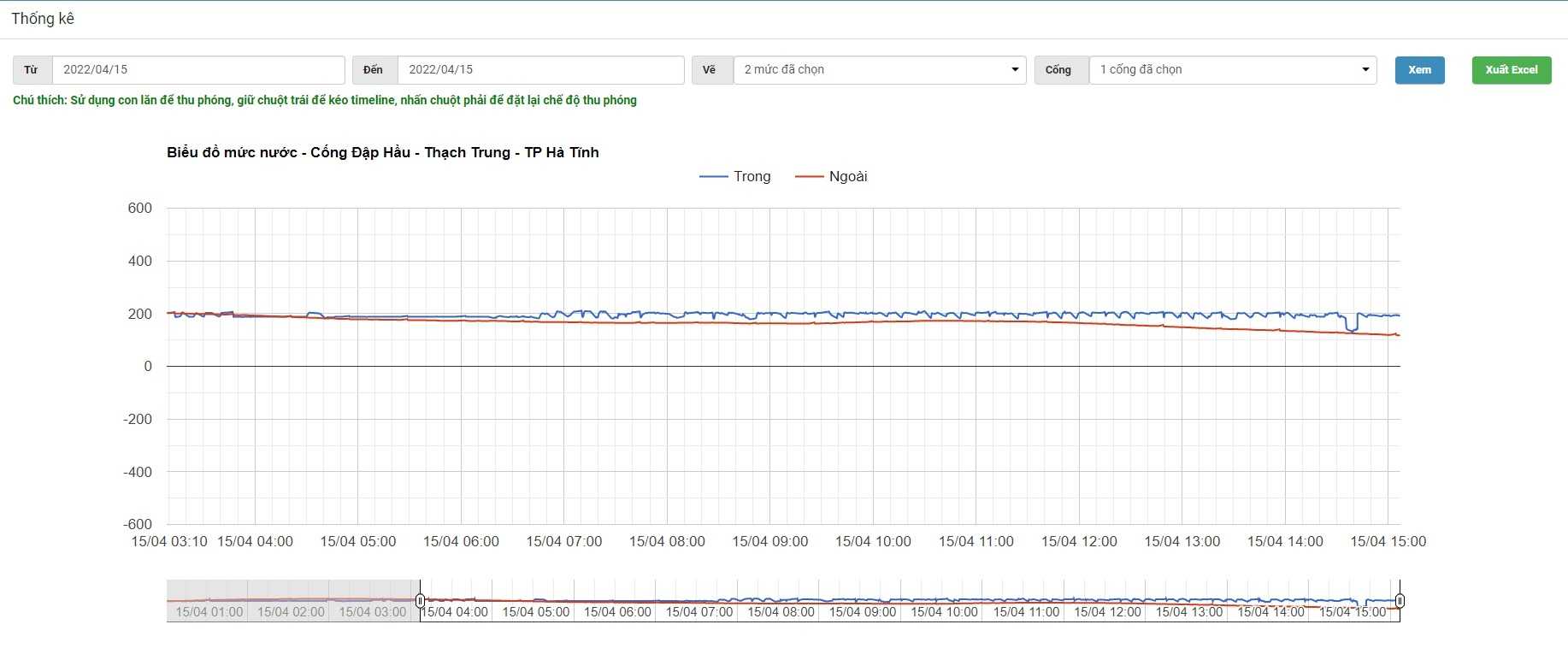
Task: Click the 15/04 03:10 x-axis label
Action: (x=169, y=541)
